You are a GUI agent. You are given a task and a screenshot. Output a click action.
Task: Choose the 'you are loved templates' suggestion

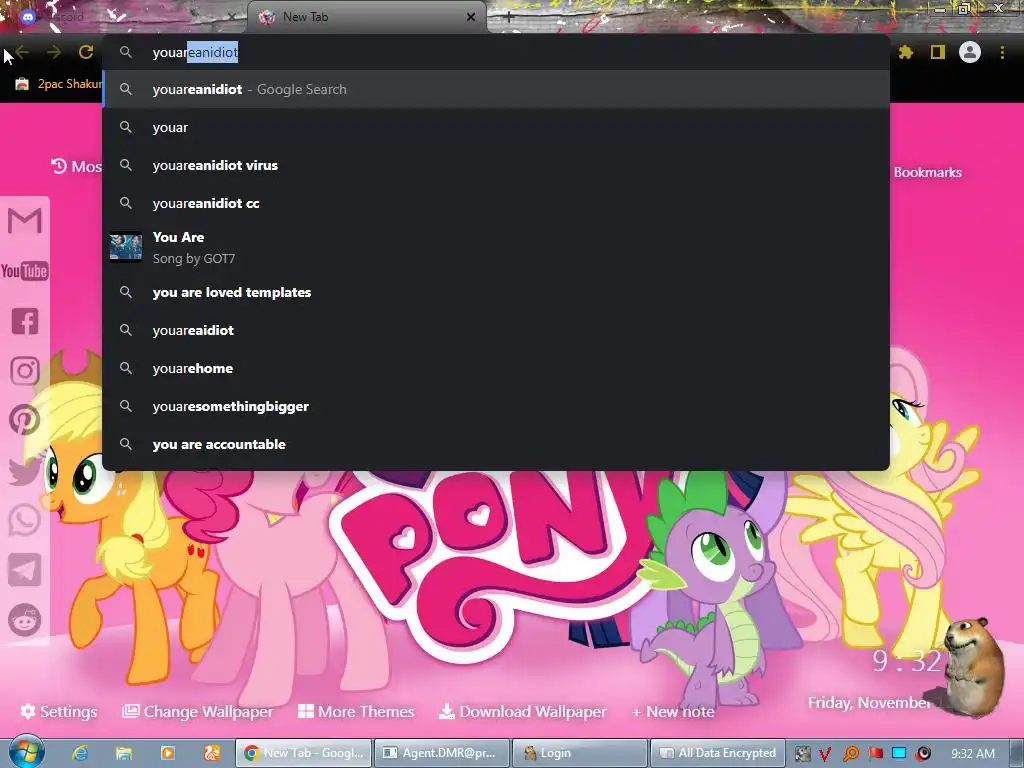pyautogui.click(x=496, y=293)
